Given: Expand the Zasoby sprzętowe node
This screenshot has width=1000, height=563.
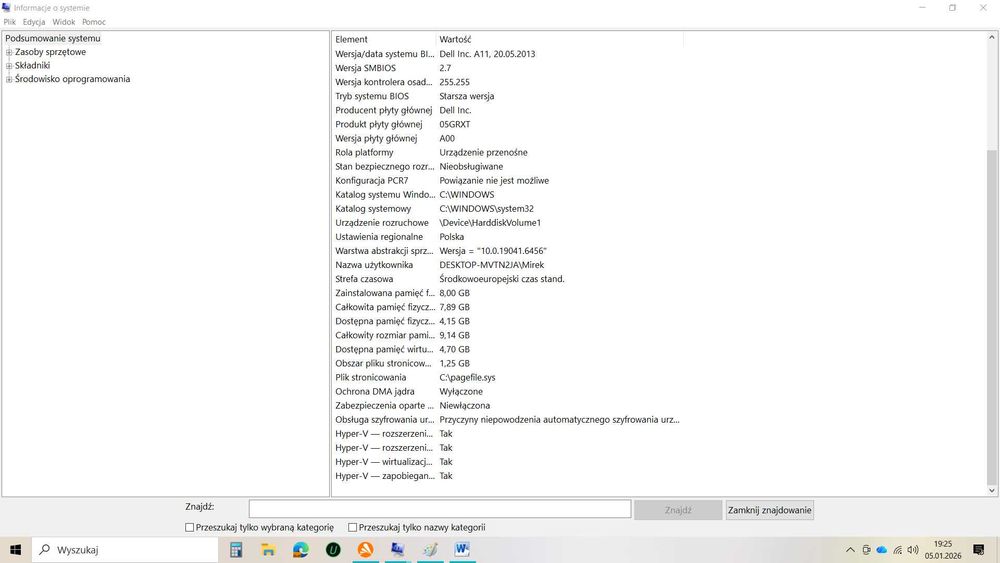Looking at the screenshot, I should [9, 52].
